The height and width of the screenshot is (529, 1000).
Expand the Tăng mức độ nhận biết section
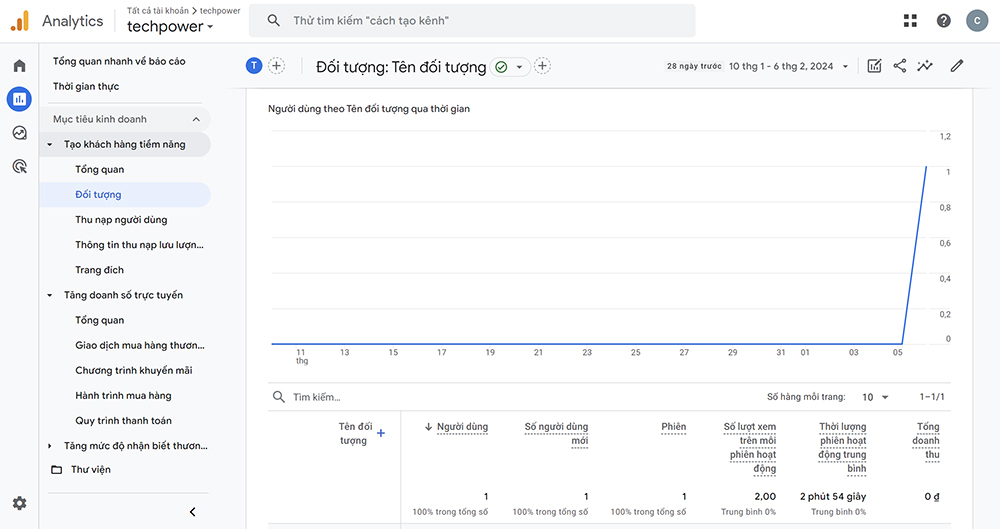[x=50, y=446]
